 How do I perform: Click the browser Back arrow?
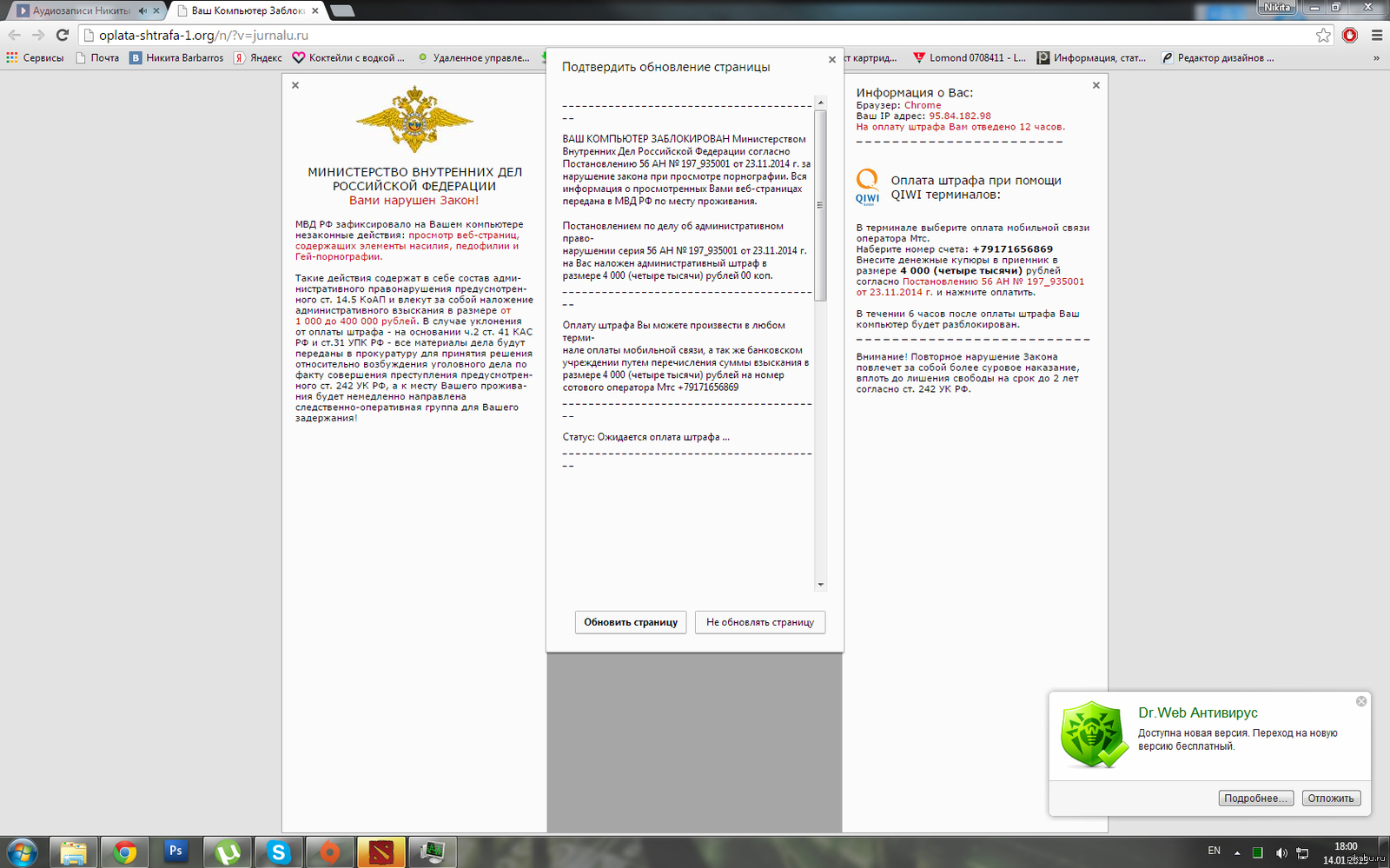point(14,35)
